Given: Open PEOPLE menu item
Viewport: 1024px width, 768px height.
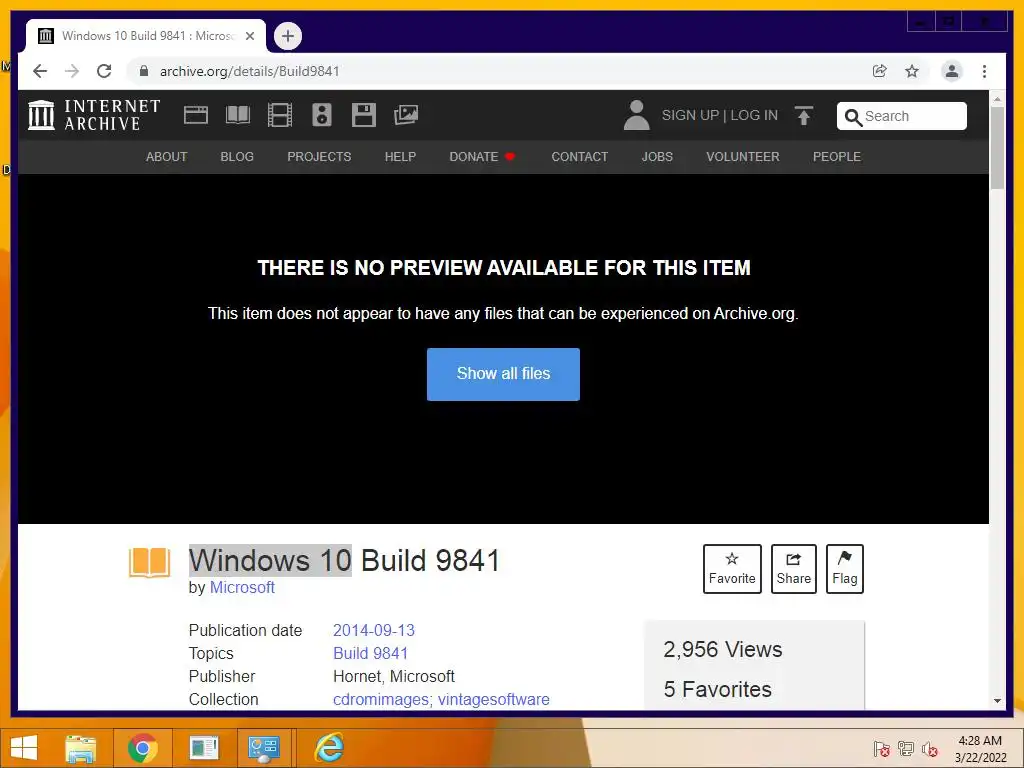Looking at the screenshot, I should tap(837, 157).
